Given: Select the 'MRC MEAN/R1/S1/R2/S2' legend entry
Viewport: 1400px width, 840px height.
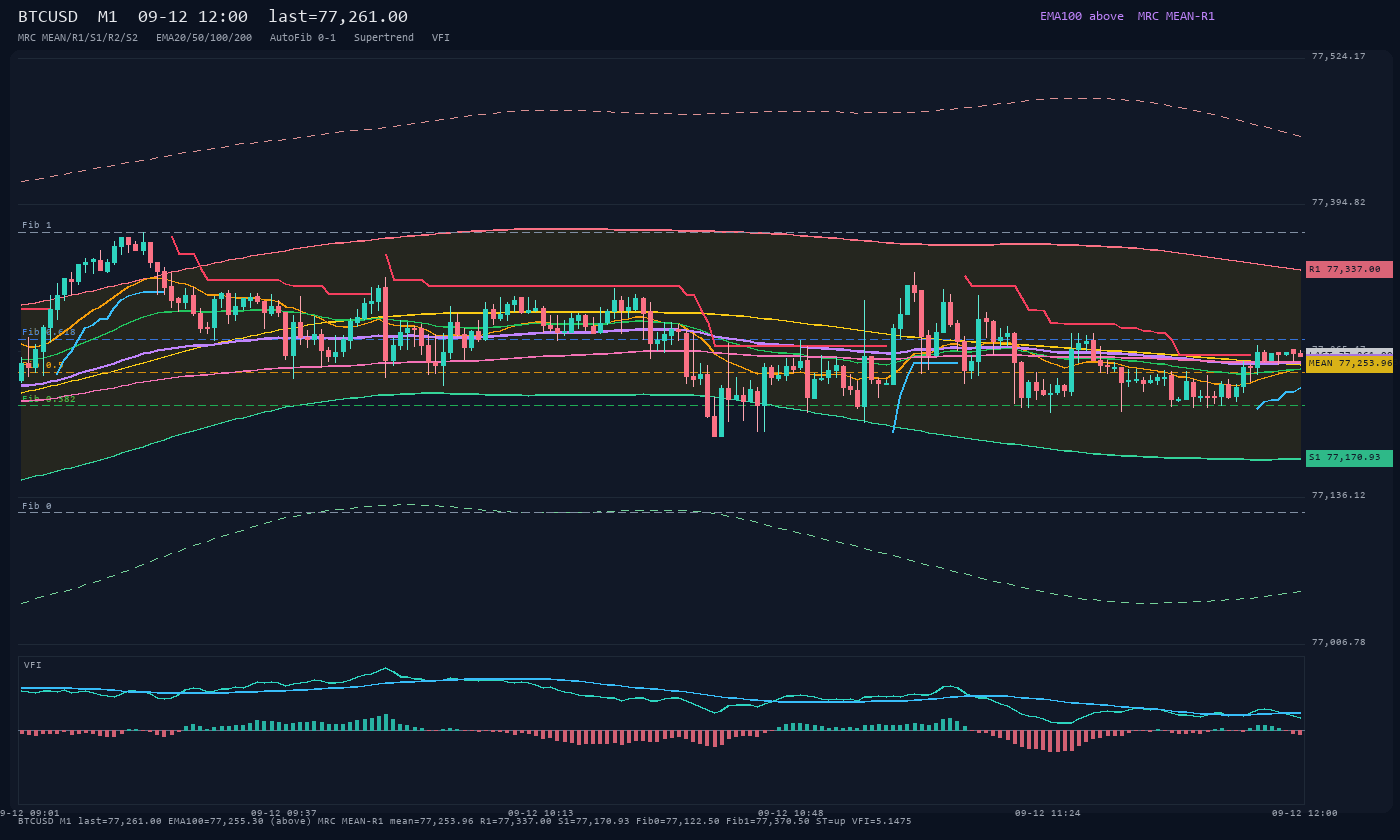Looking at the screenshot, I should (78, 38).
